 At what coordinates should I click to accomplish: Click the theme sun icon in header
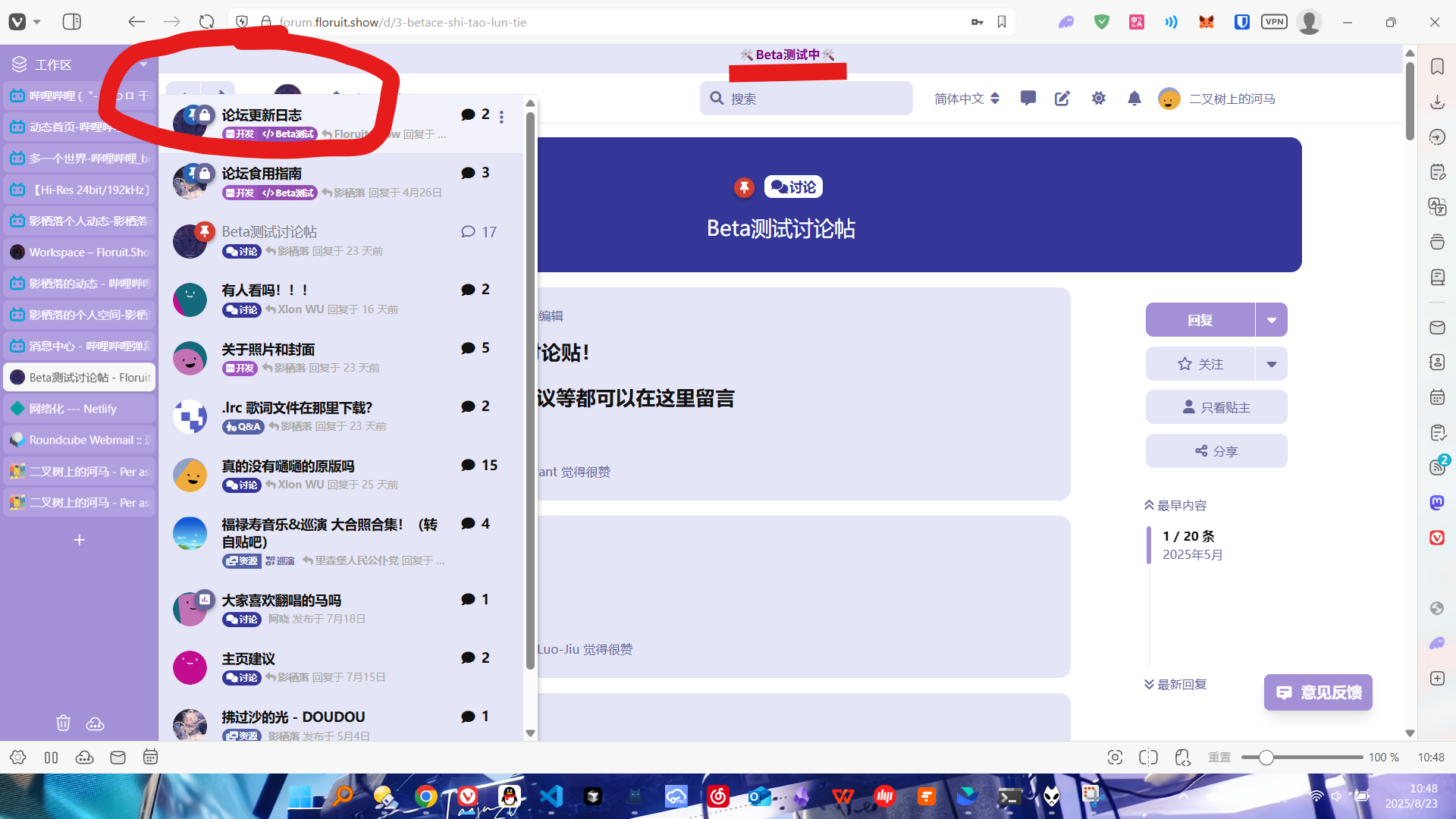[x=1099, y=99]
